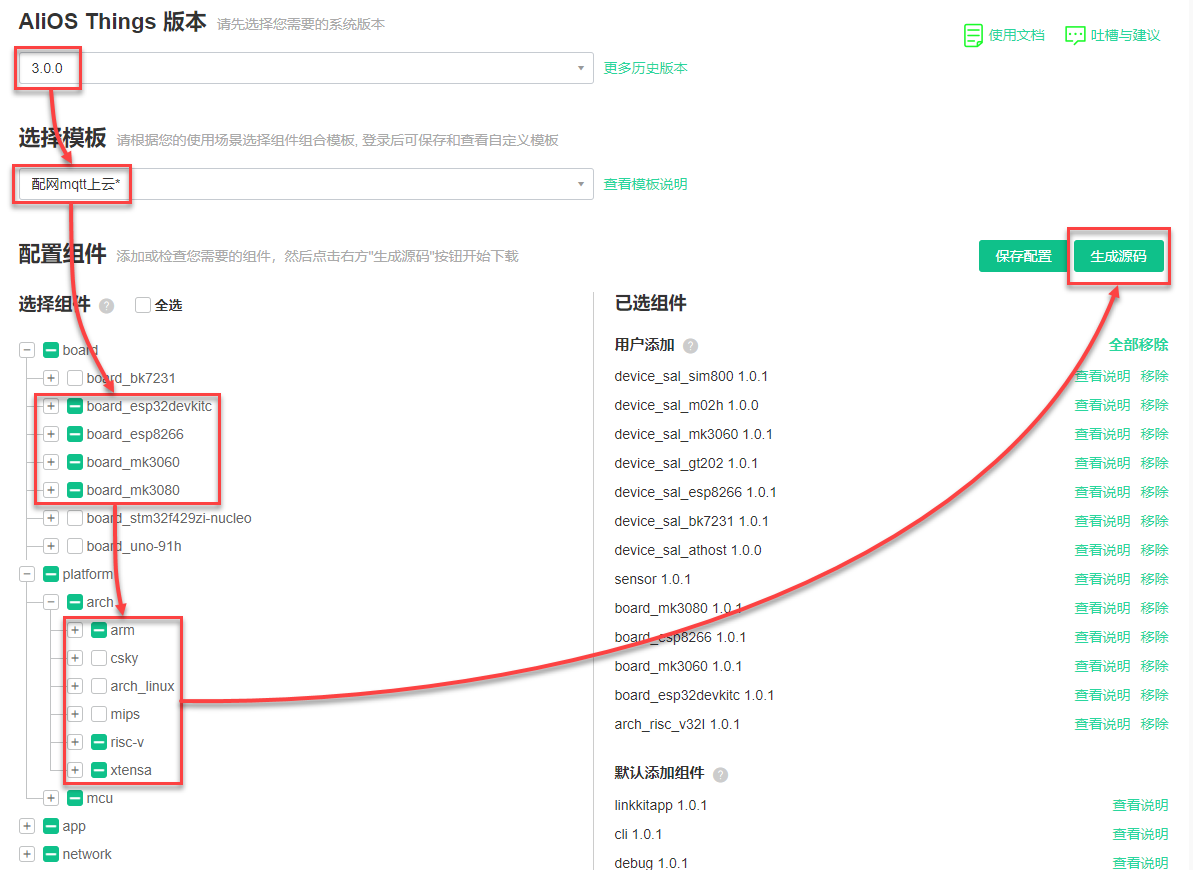This screenshot has height=870, width=1193.
Task: Check the mips checkbox
Action: coord(99,714)
